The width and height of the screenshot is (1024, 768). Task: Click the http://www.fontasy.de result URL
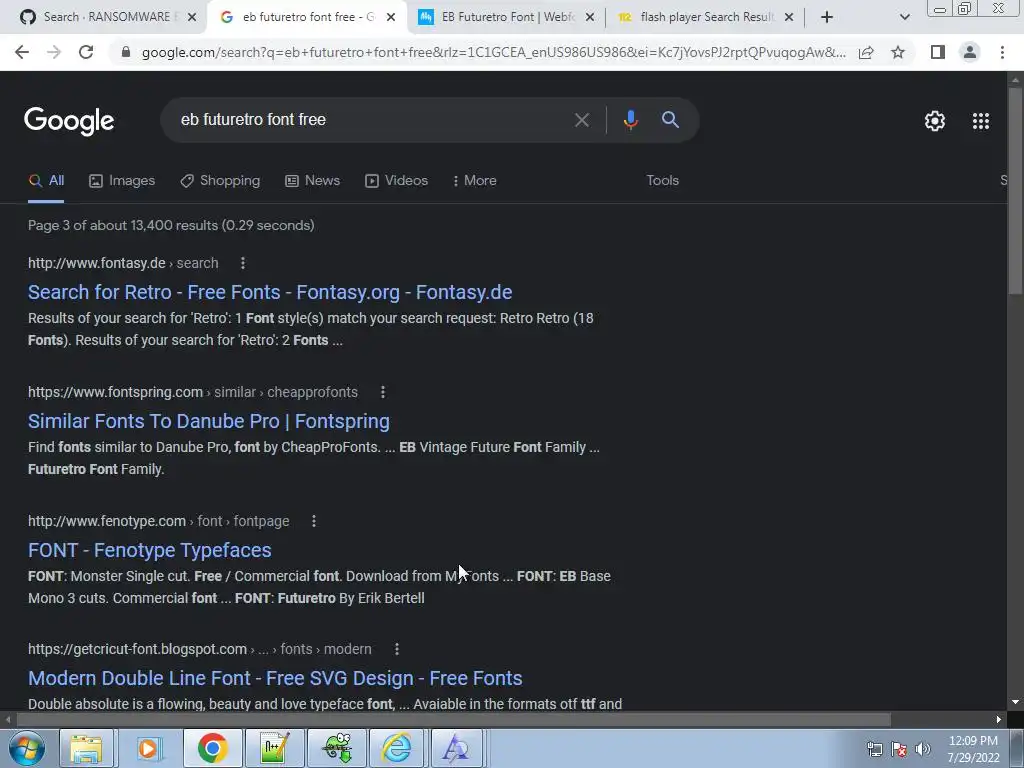pos(97,263)
